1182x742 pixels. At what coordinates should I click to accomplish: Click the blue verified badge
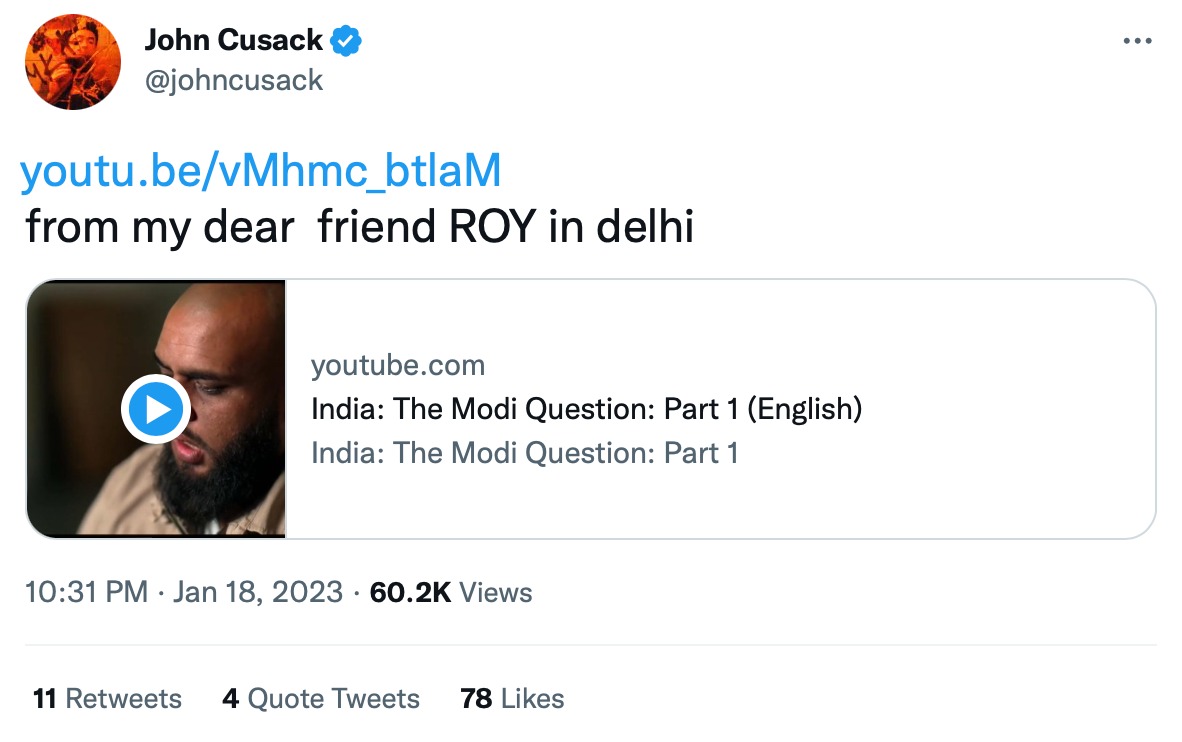[346, 41]
